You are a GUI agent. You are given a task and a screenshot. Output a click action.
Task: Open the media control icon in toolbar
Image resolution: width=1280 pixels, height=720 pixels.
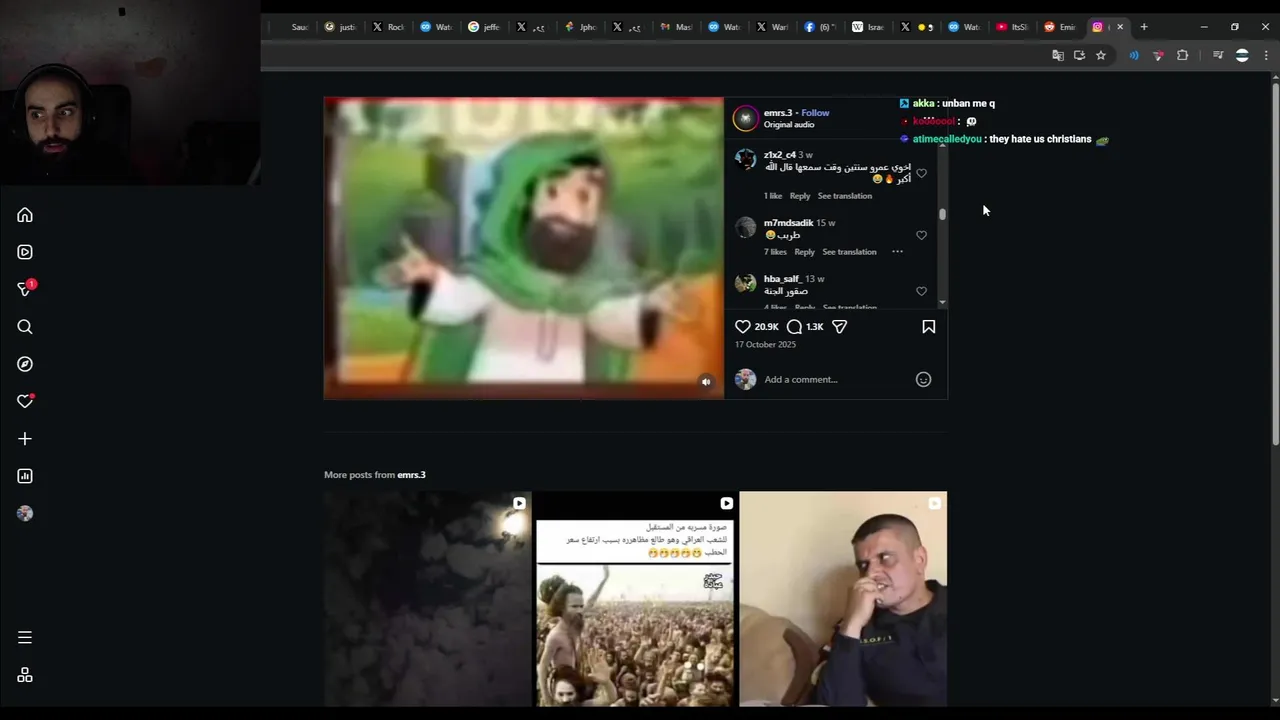(x=1217, y=55)
